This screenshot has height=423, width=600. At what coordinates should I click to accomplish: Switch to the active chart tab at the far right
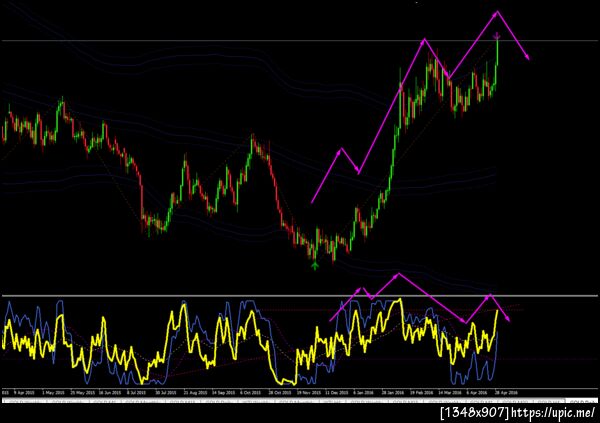tap(582, 402)
